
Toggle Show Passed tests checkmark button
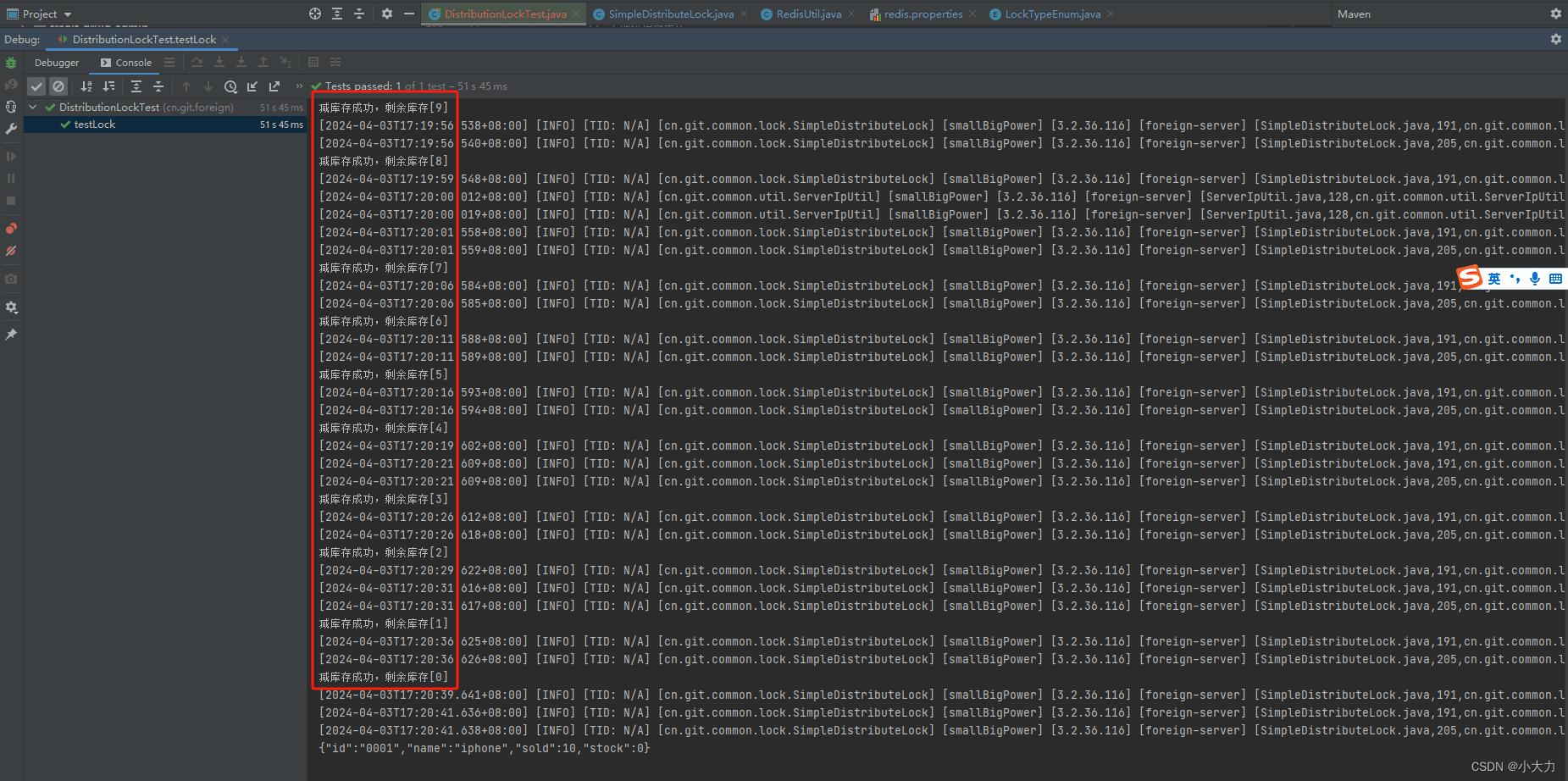coord(36,86)
